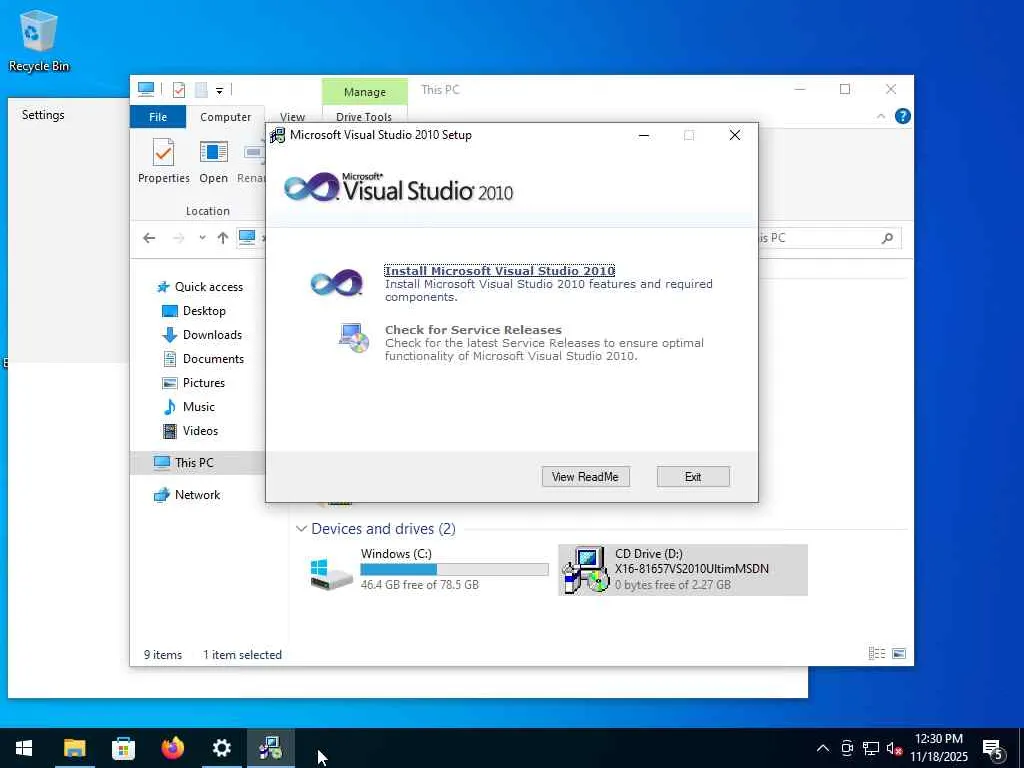Viewport: 1024px width, 768px height.
Task: Click the Visual Studio Setup taskbar icon
Action: (x=270, y=748)
